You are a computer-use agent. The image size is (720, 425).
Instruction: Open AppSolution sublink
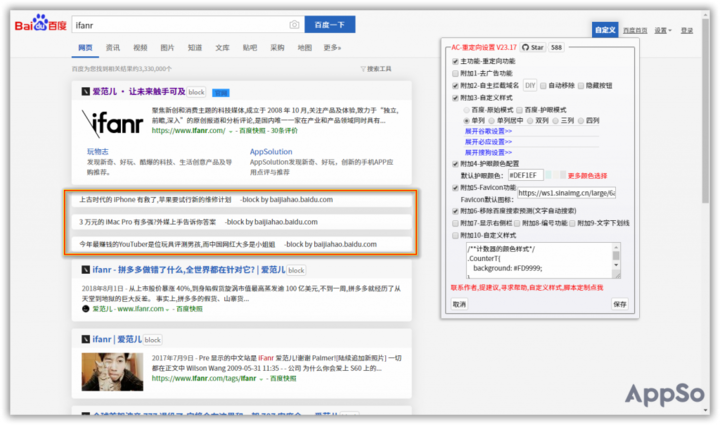coord(271,151)
